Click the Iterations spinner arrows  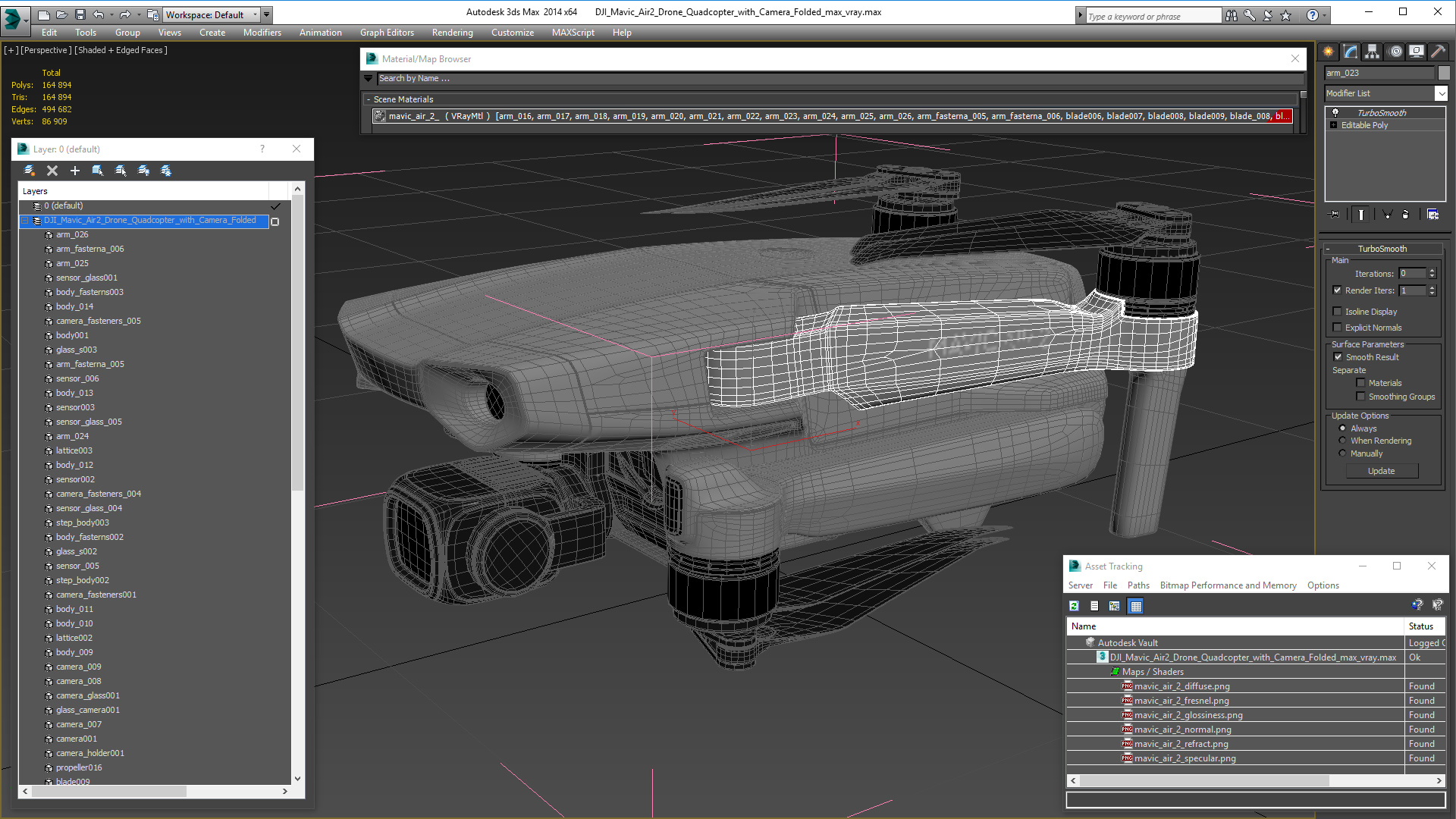(1432, 274)
